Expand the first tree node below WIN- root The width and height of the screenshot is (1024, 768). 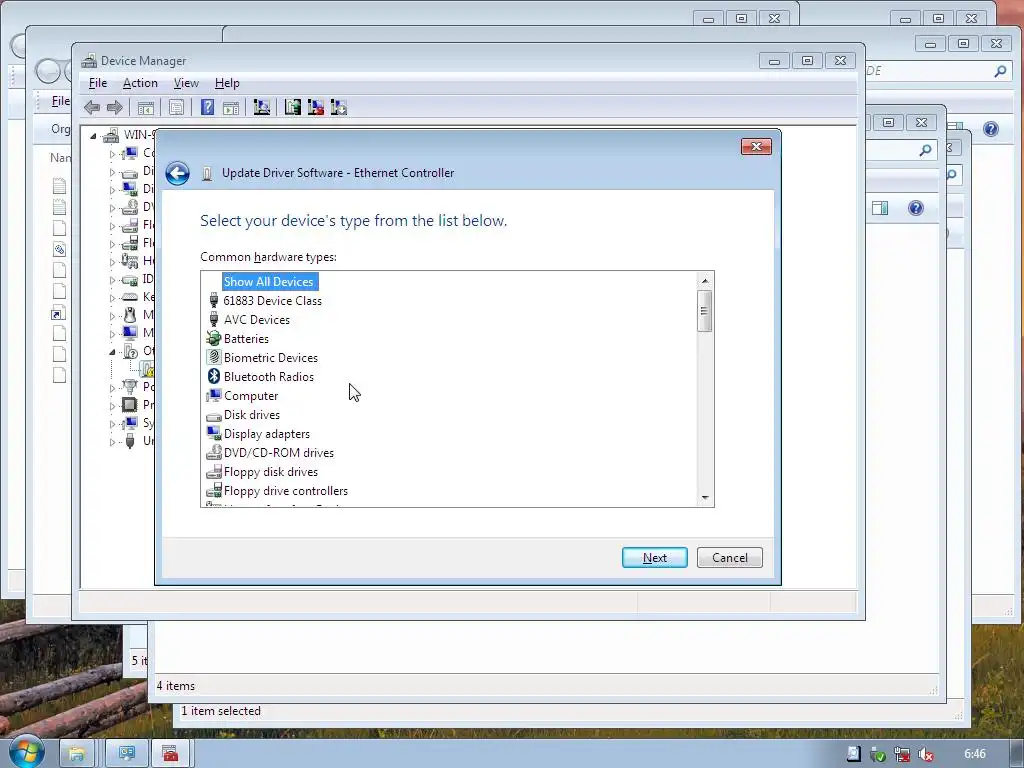(112, 154)
